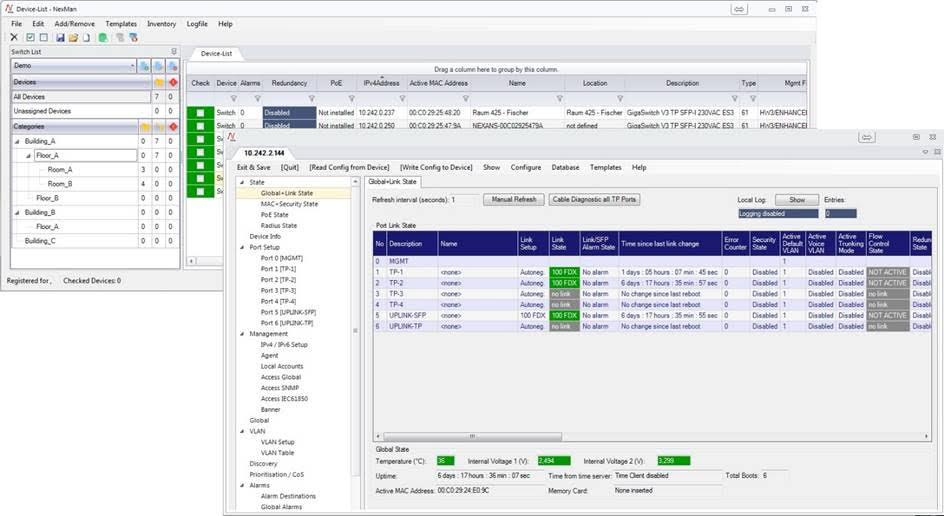Image resolution: width=944 pixels, height=516 pixels.
Task: Click the green 100 FDX state for TP-1
Action: pos(563,271)
